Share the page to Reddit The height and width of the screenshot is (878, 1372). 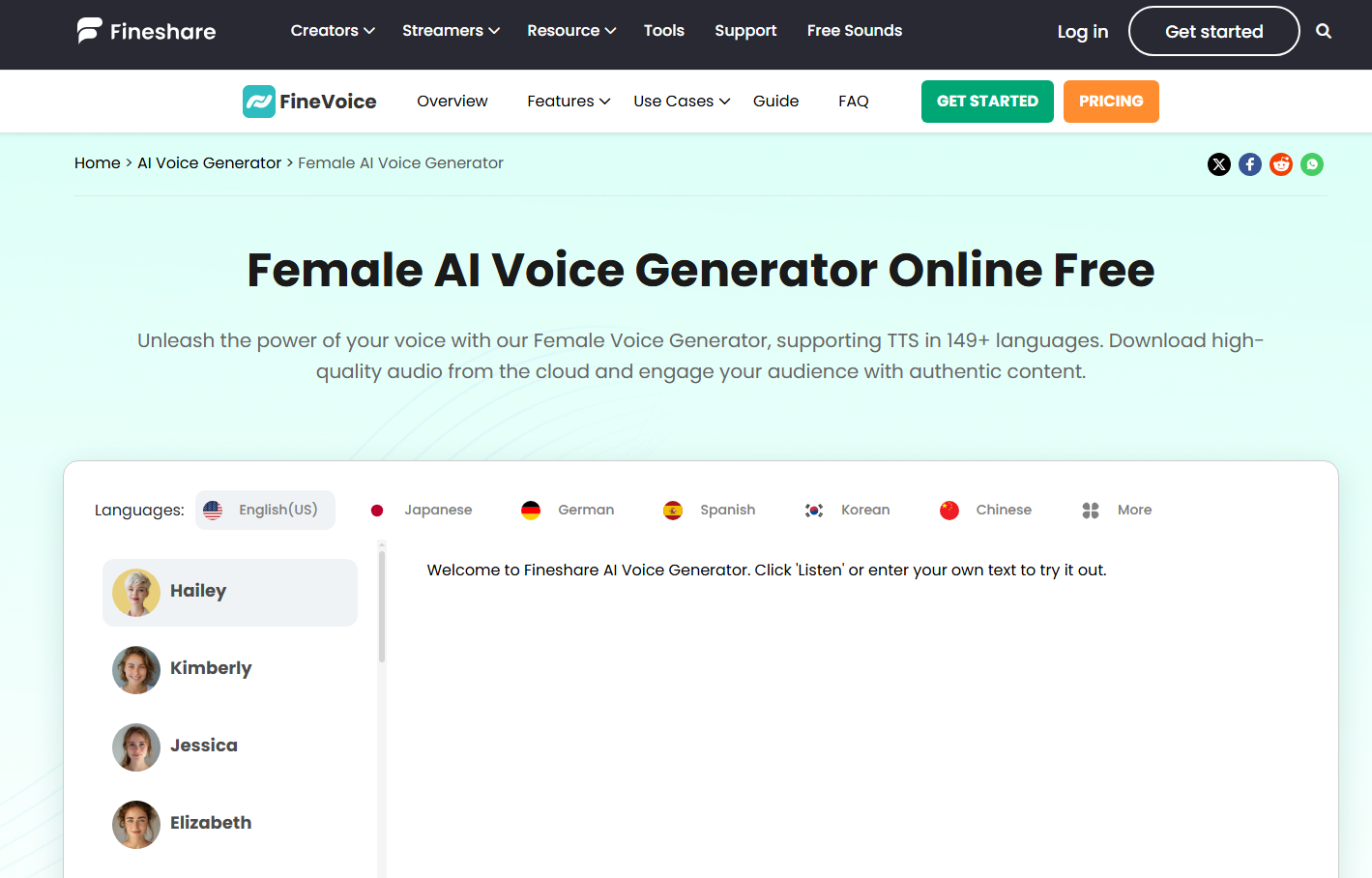point(1280,163)
